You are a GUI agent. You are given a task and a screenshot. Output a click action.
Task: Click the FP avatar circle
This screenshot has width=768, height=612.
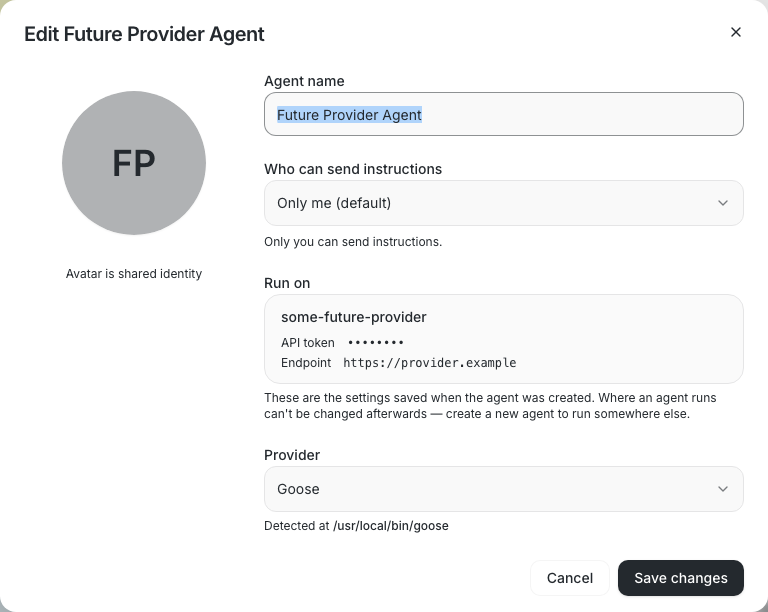[x=134, y=163]
